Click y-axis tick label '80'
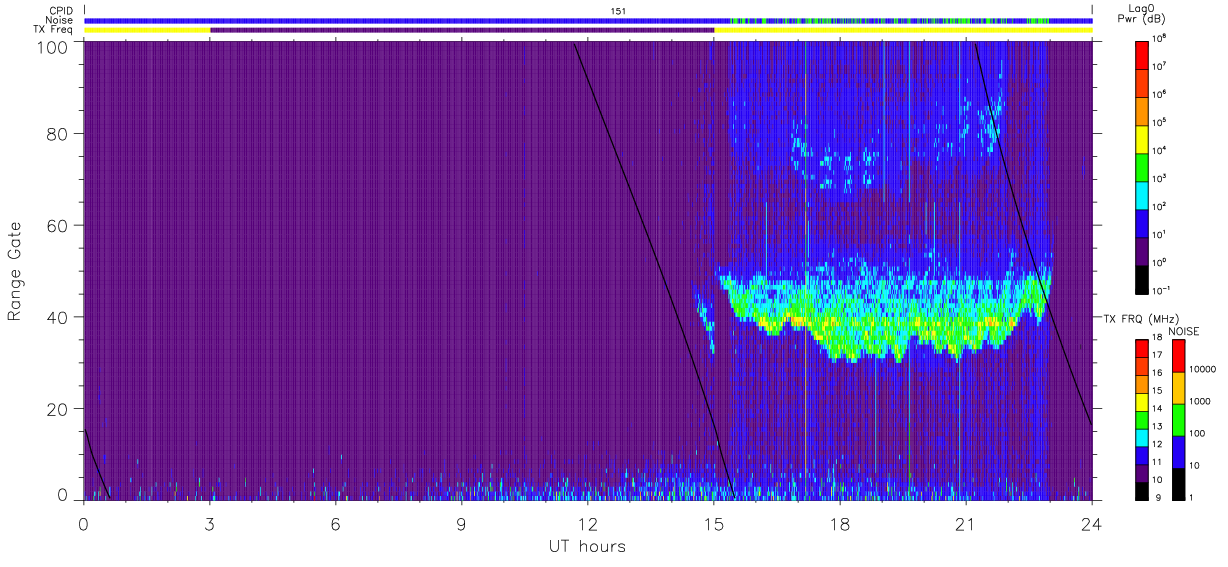 [x=57, y=133]
